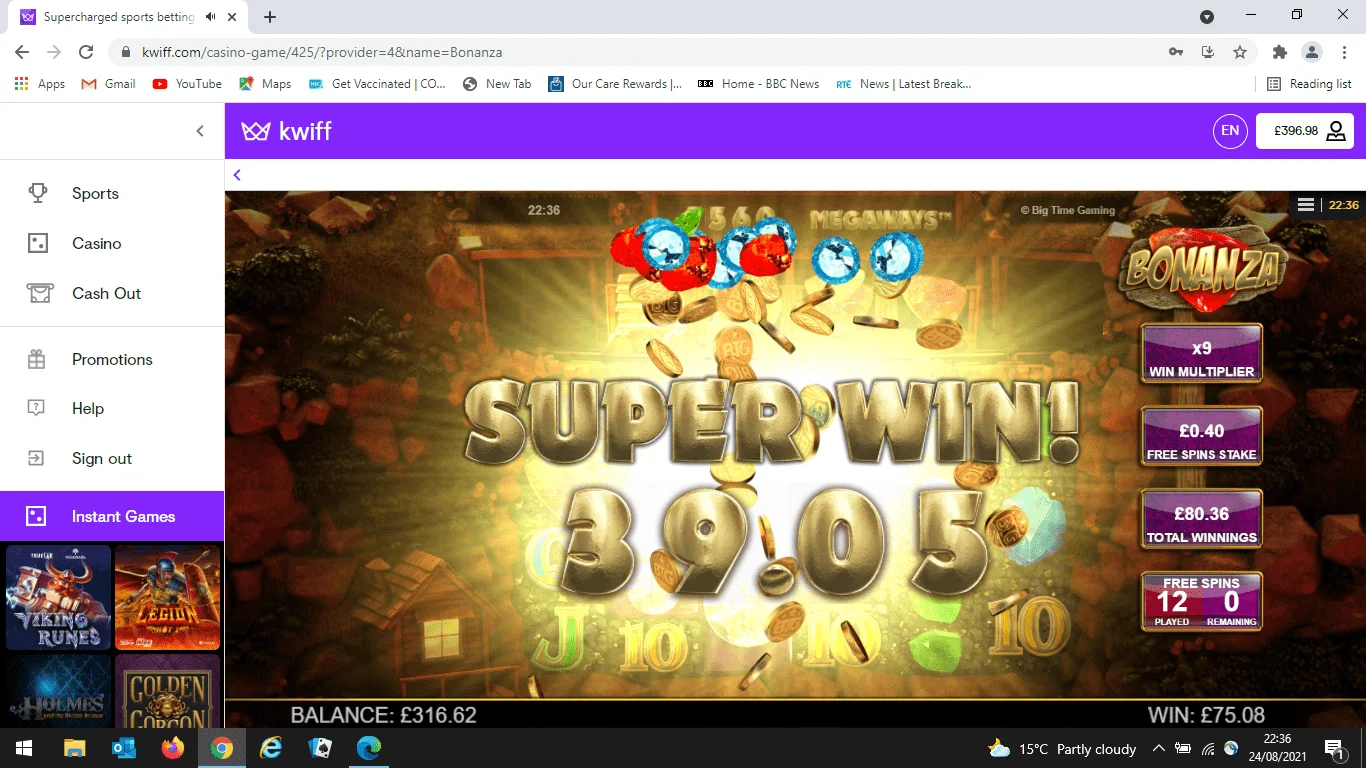Open tab search dropdown arrow
This screenshot has height=768, width=1366.
click(x=1207, y=17)
